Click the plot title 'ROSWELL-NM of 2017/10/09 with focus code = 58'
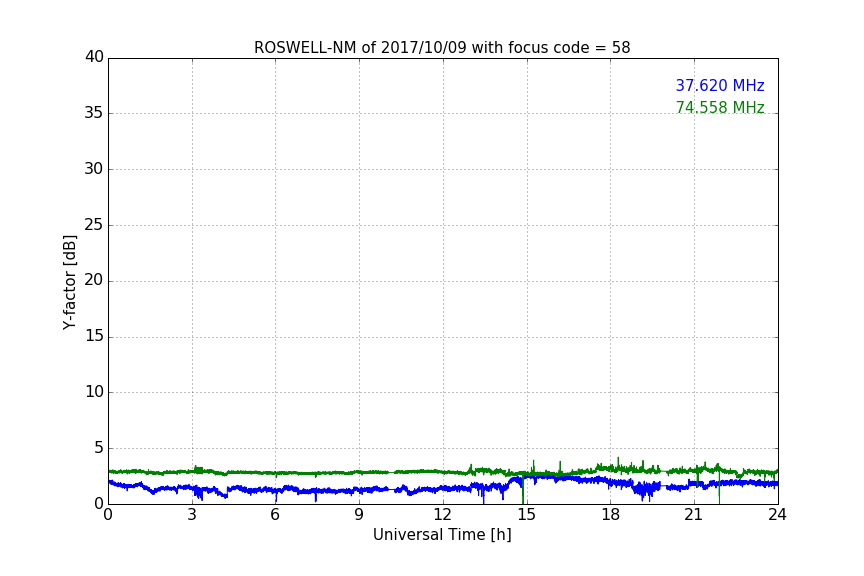Image resolution: width=864 pixels, height=576 pixels. click(x=442, y=48)
